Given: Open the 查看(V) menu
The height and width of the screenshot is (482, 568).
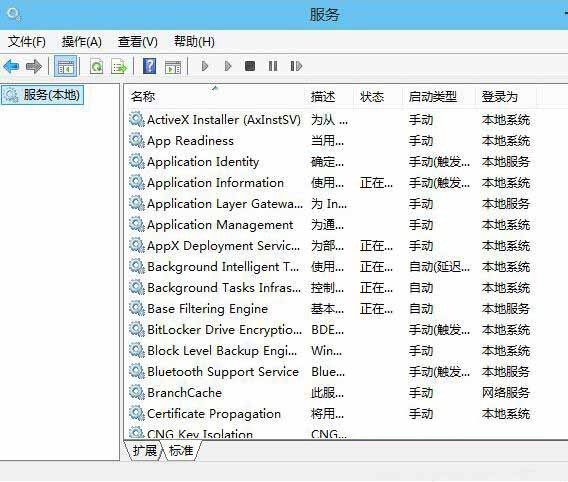Looking at the screenshot, I should click(138, 42).
